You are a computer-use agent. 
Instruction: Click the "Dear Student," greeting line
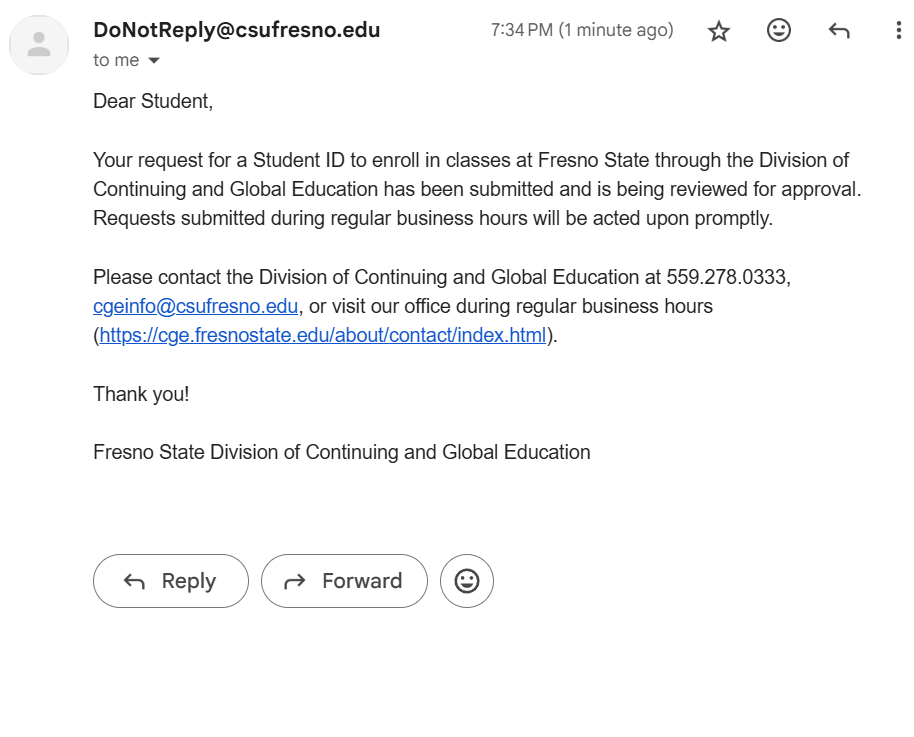pos(153,101)
